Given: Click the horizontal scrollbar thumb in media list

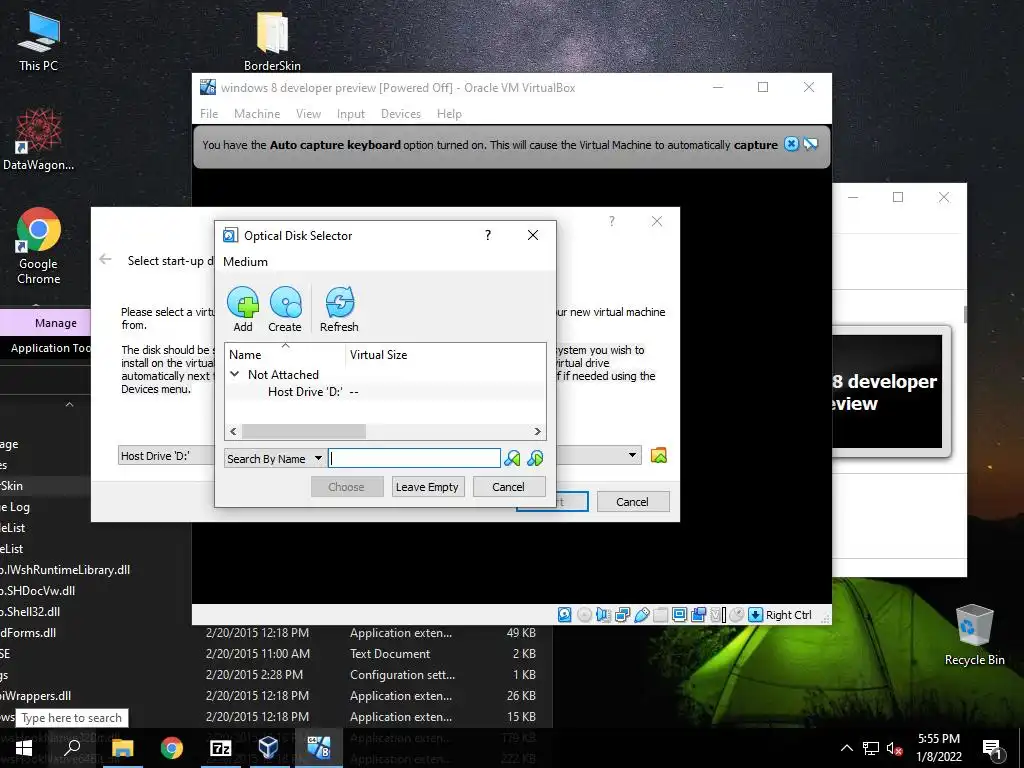Looking at the screenshot, I should [x=304, y=431].
